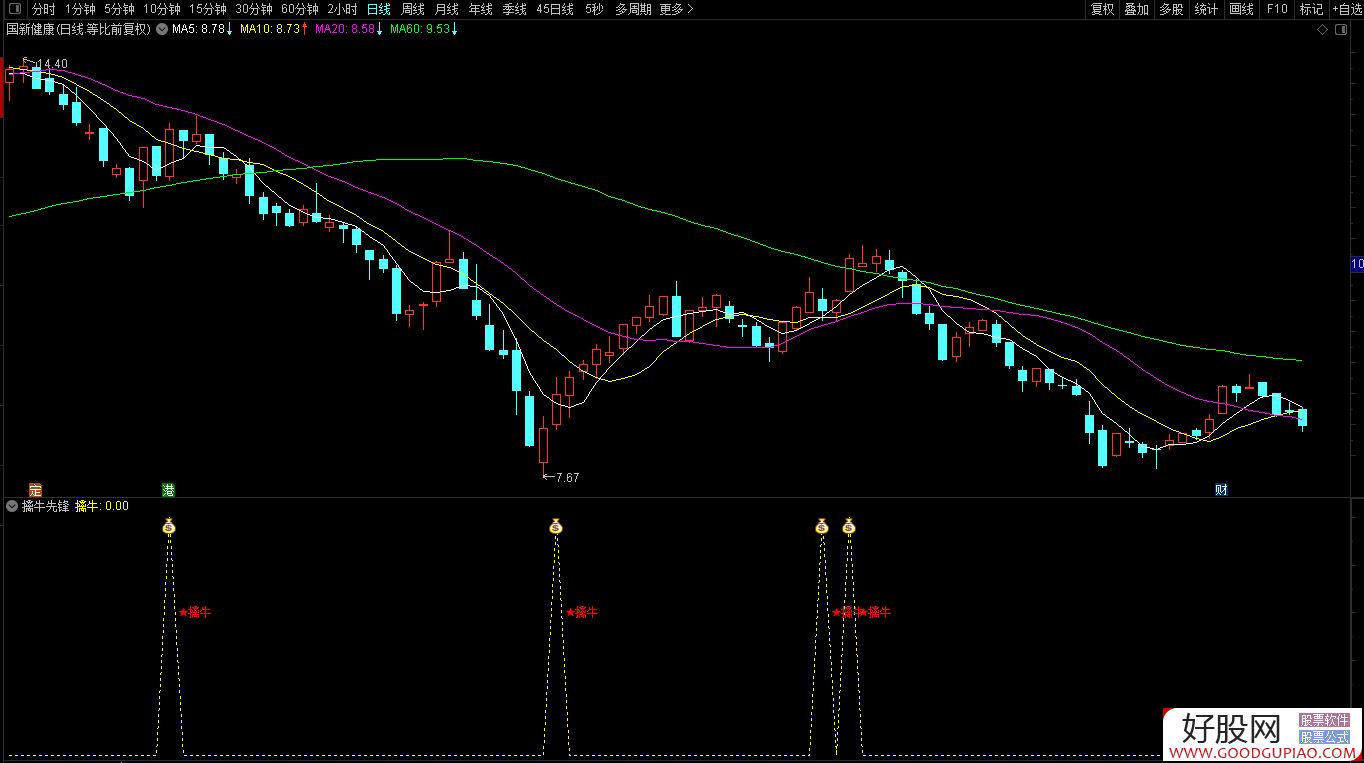1364x763 pixels.
Task: Select the 15分钟 period
Action: click(207, 9)
